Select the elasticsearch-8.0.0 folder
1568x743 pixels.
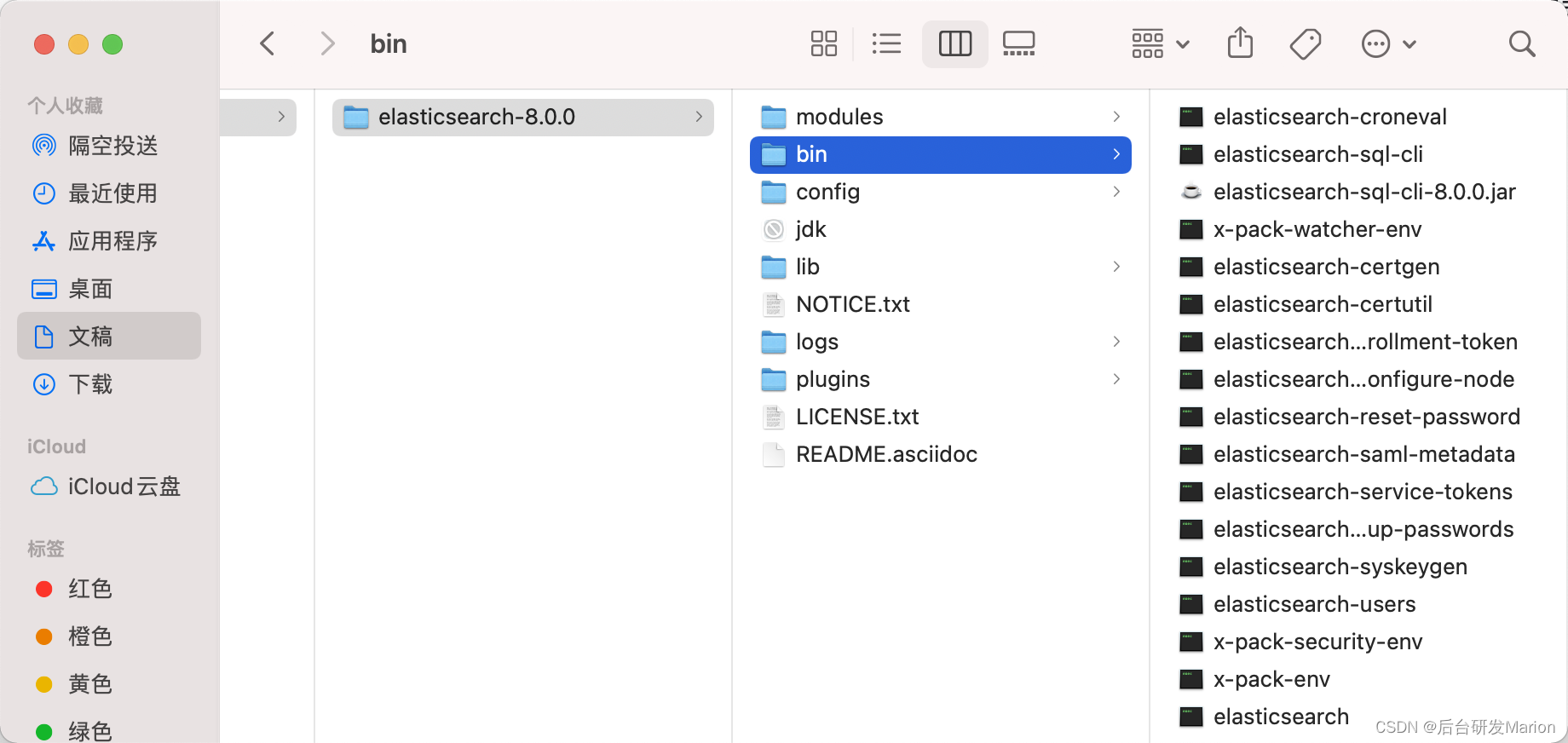523,117
